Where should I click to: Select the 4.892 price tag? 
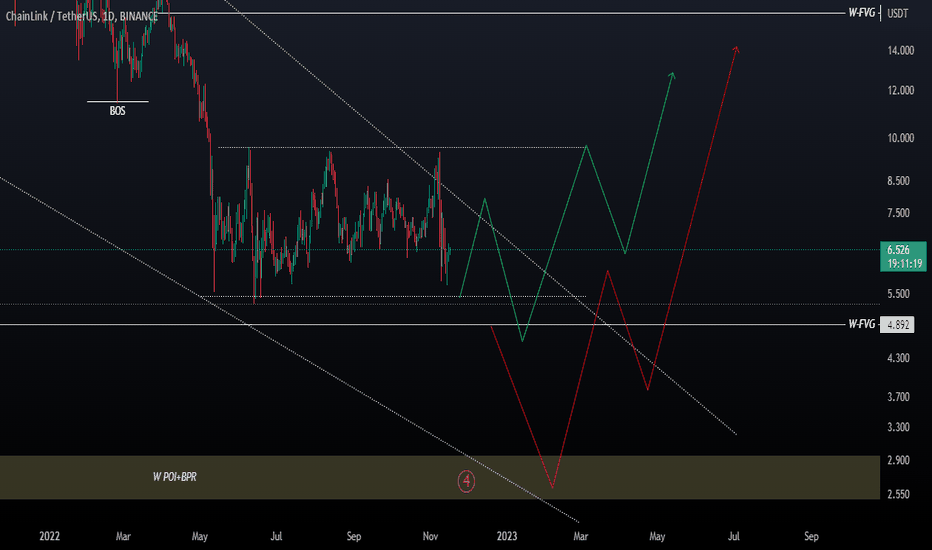[x=898, y=325]
